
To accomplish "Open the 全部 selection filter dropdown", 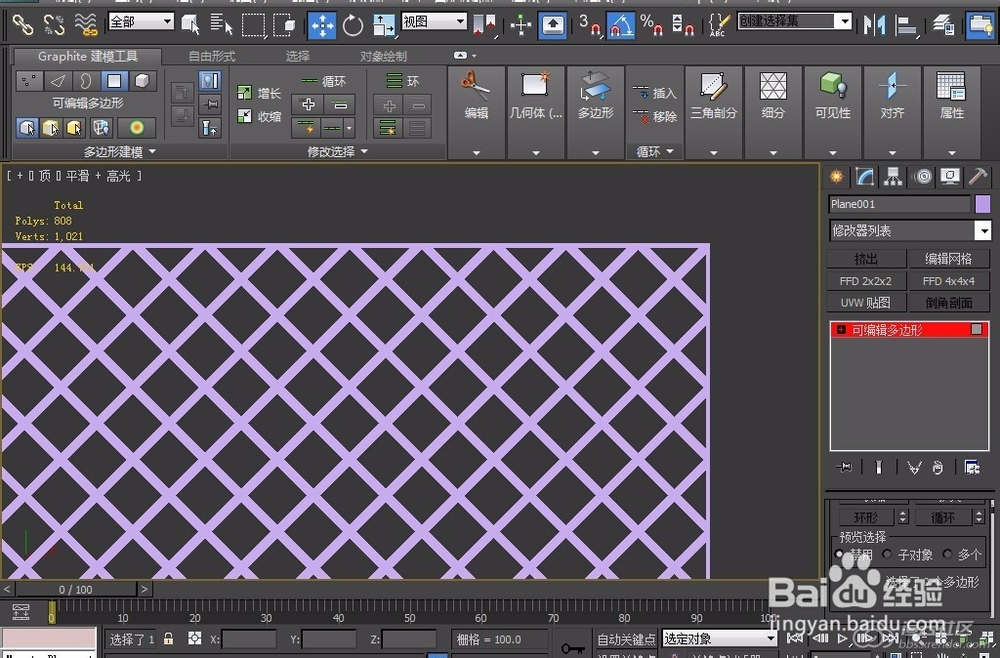I will click(x=141, y=21).
